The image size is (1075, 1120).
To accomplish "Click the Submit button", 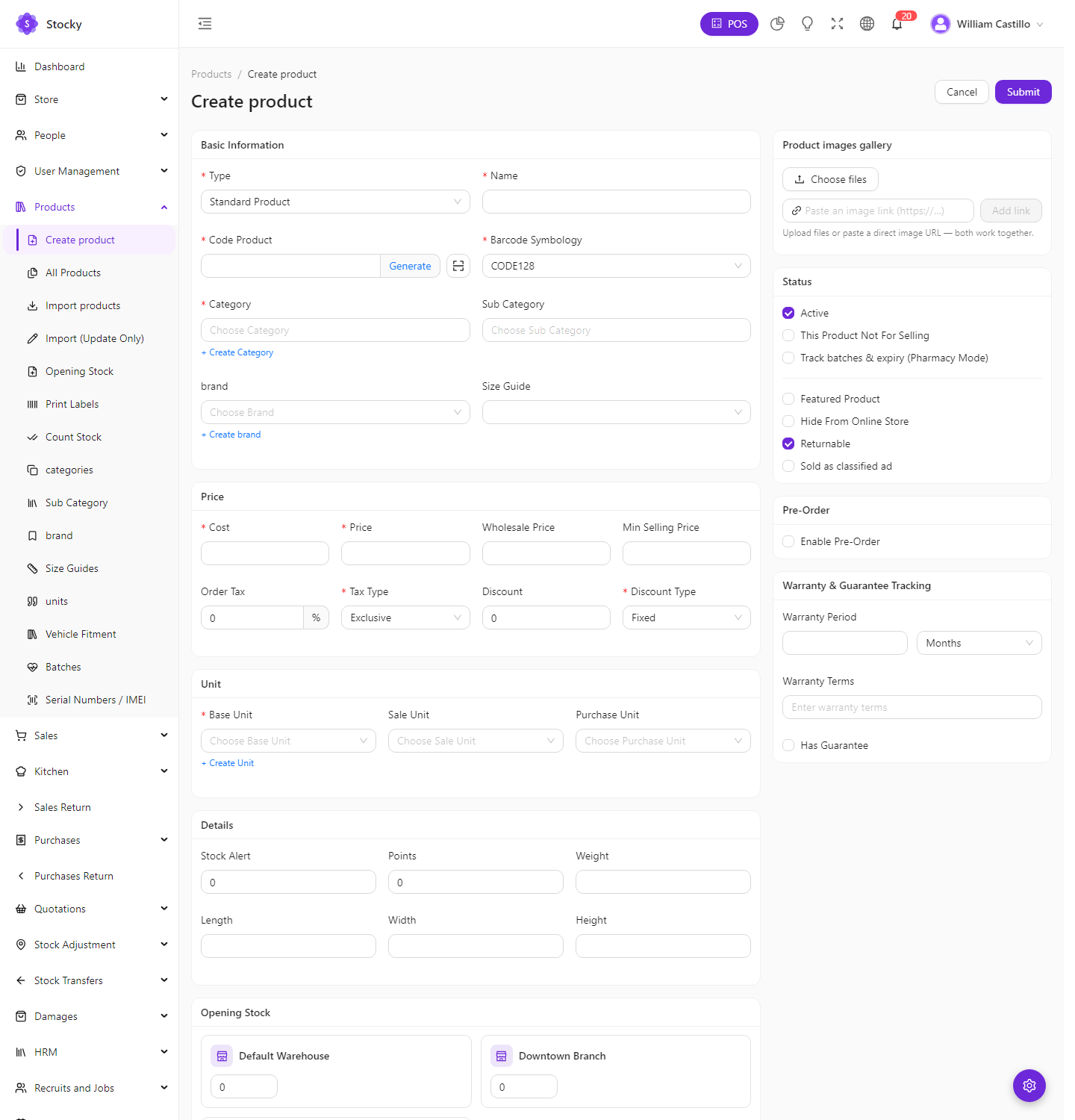I will (1023, 92).
